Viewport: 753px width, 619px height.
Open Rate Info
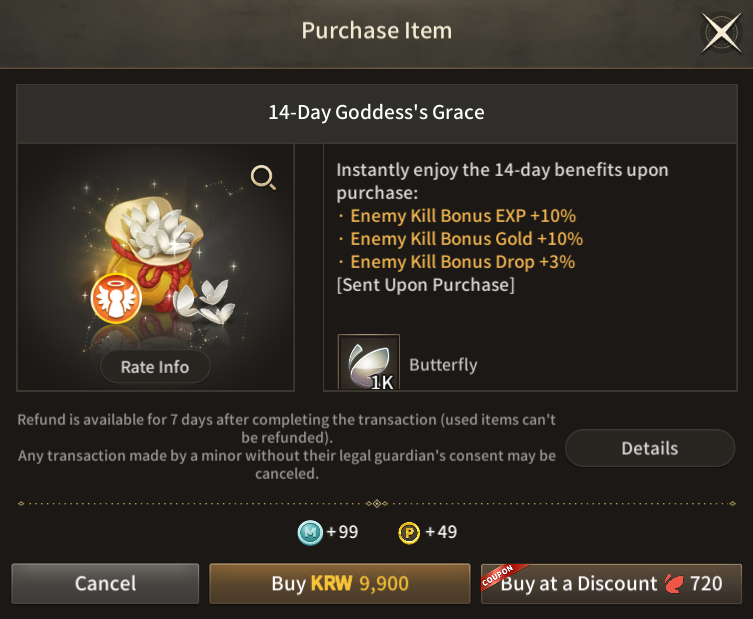click(155, 367)
